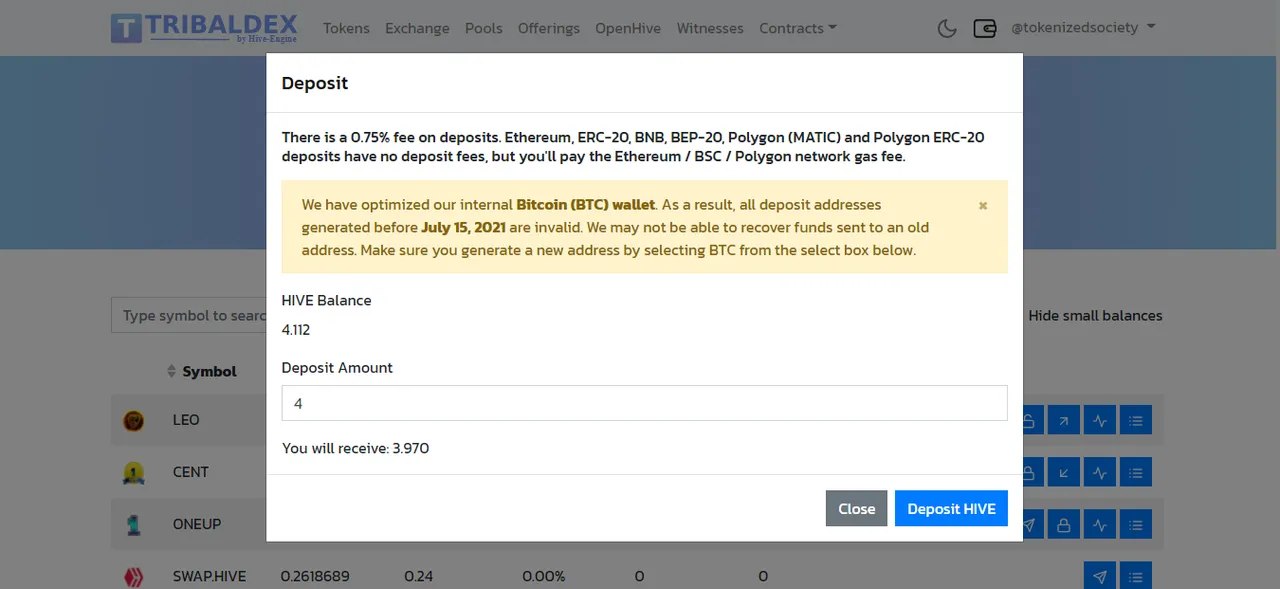This screenshot has width=1280, height=589.
Task: Focus the Deposit Amount input field
Action: (x=644, y=403)
